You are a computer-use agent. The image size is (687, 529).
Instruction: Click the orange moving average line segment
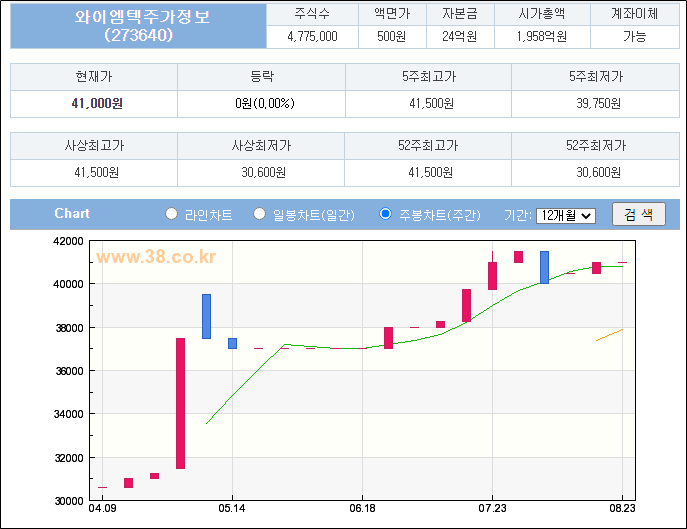click(x=609, y=335)
